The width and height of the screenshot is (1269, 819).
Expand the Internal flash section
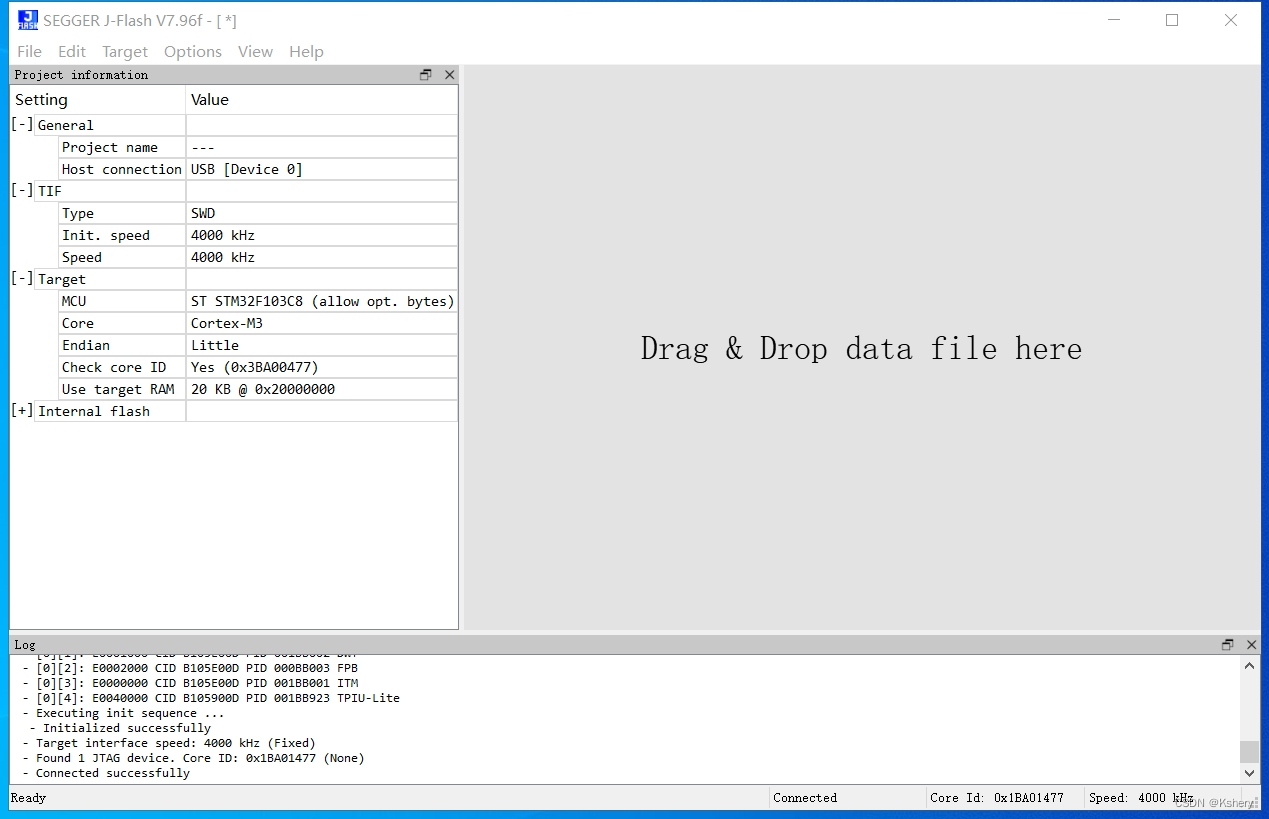(x=22, y=410)
